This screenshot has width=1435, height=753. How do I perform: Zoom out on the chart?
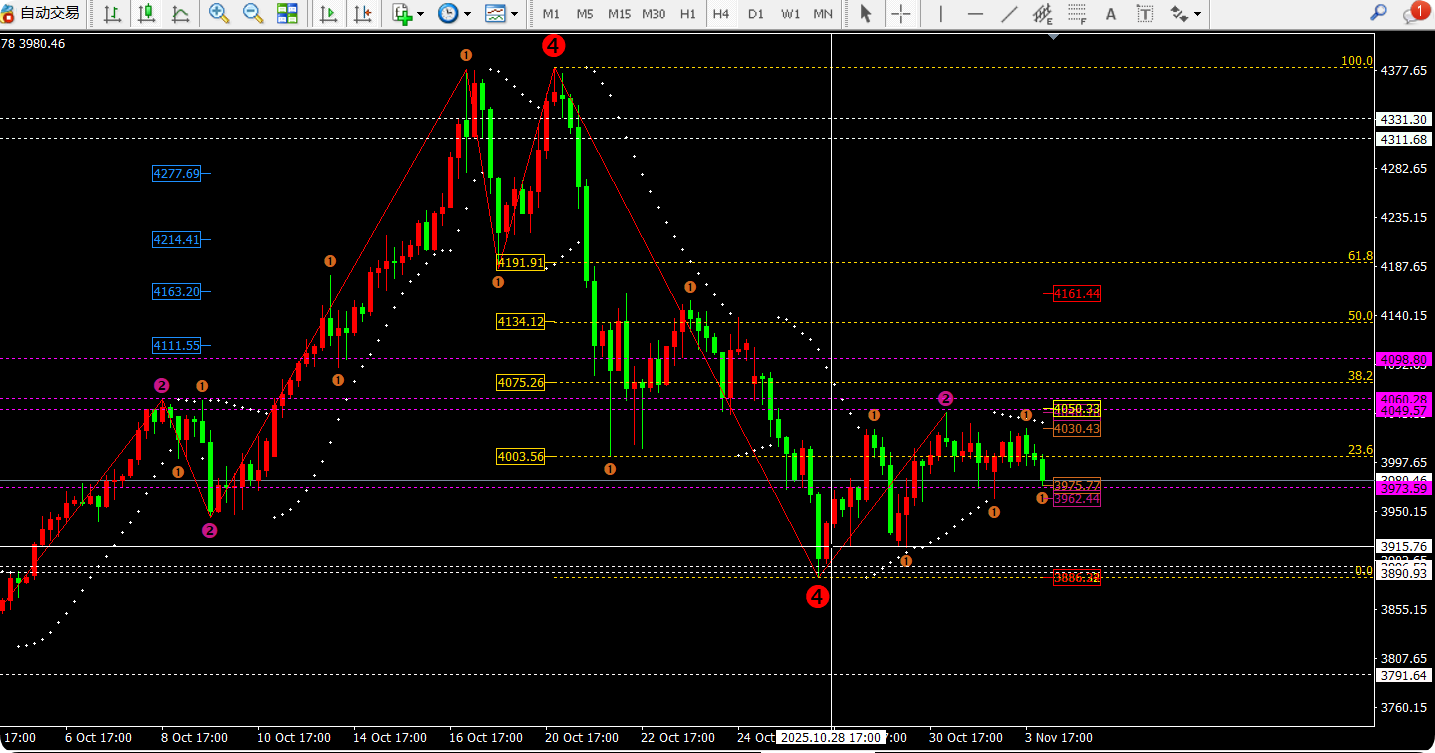(x=253, y=13)
